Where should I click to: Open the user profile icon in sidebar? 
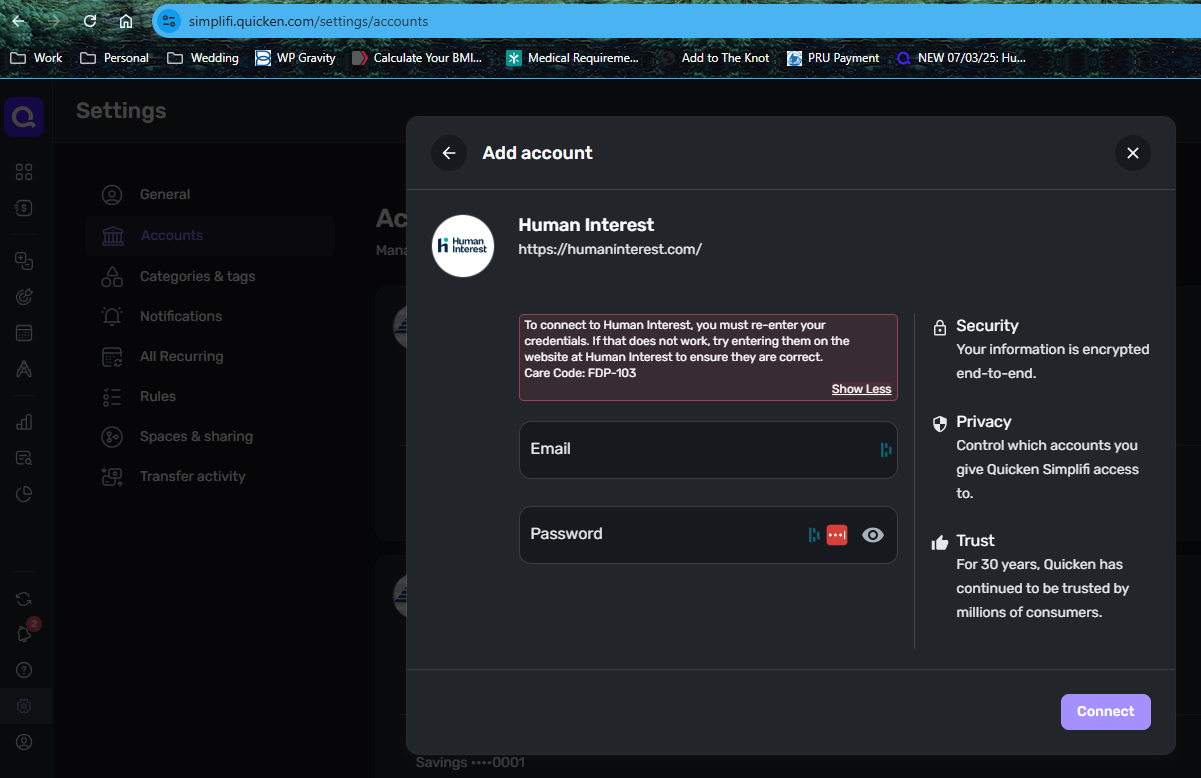coord(24,742)
